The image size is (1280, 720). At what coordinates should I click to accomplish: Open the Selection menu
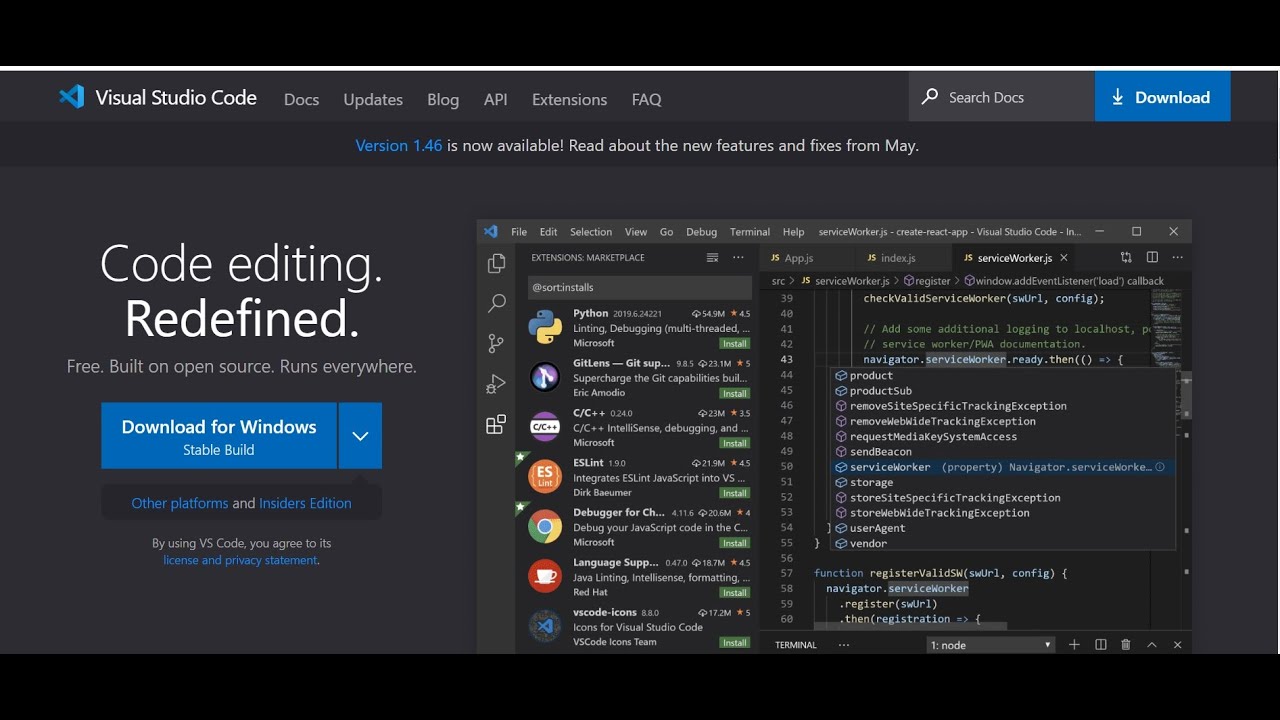tap(591, 232)
